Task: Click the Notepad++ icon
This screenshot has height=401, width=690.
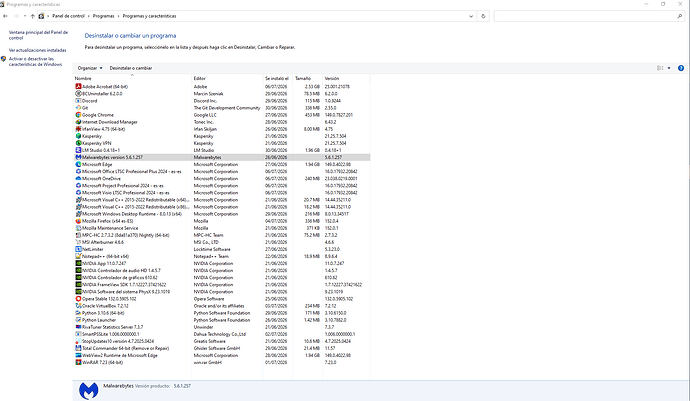Action: point(78,256)
